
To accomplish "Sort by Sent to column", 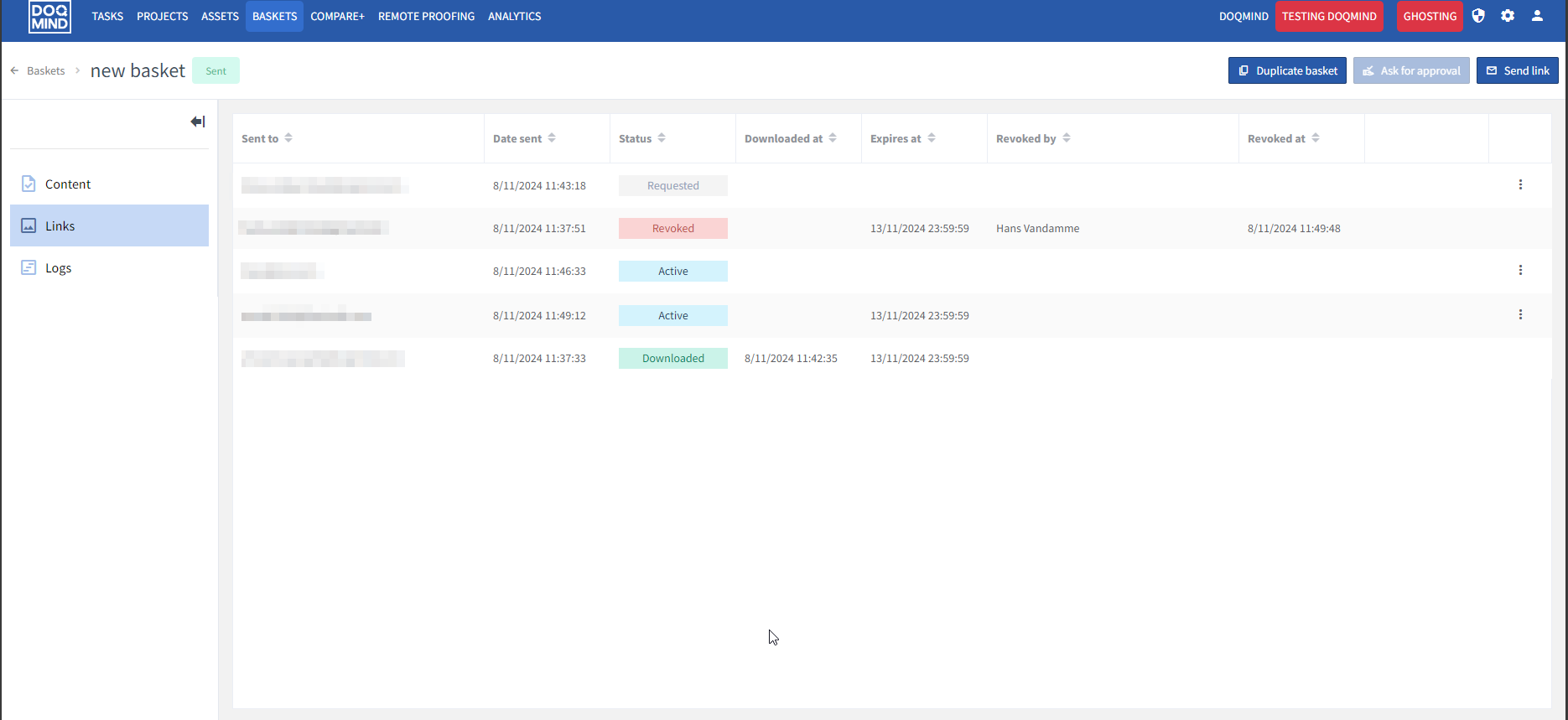I will pyautogui.click(x=288, y=138).
